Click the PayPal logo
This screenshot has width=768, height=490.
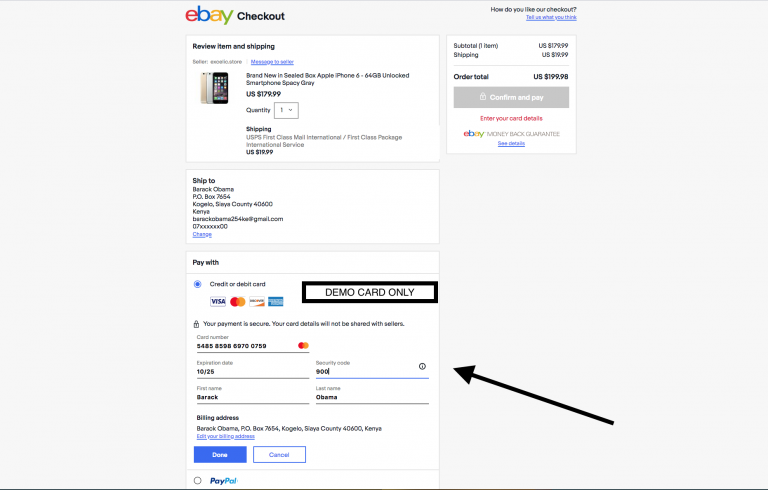(x=223, y=481)
